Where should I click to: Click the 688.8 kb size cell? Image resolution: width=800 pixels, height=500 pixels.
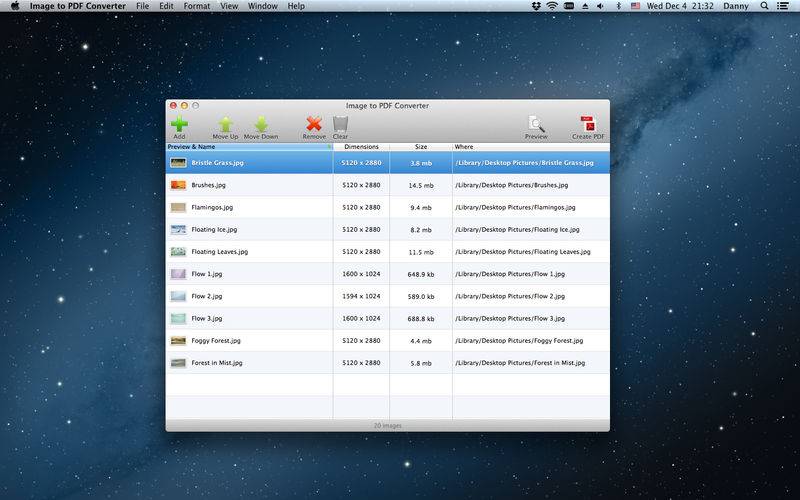(x=421, y=318)
